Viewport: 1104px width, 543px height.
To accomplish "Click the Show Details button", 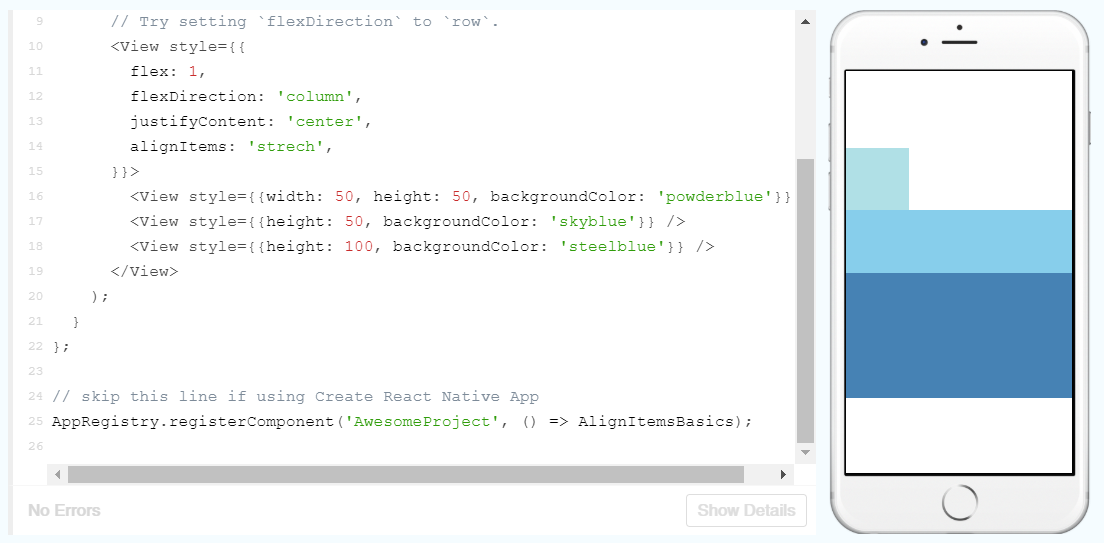I will [x=746, y=510].
